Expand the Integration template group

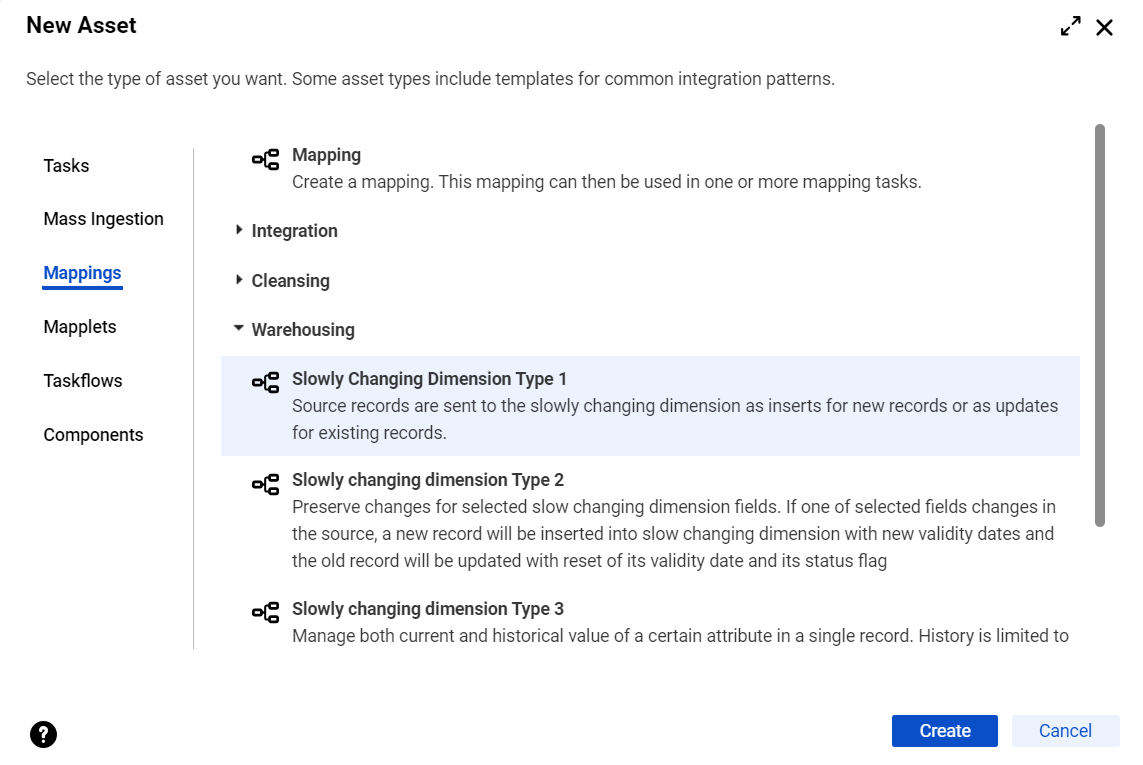(x=238, y=230)
